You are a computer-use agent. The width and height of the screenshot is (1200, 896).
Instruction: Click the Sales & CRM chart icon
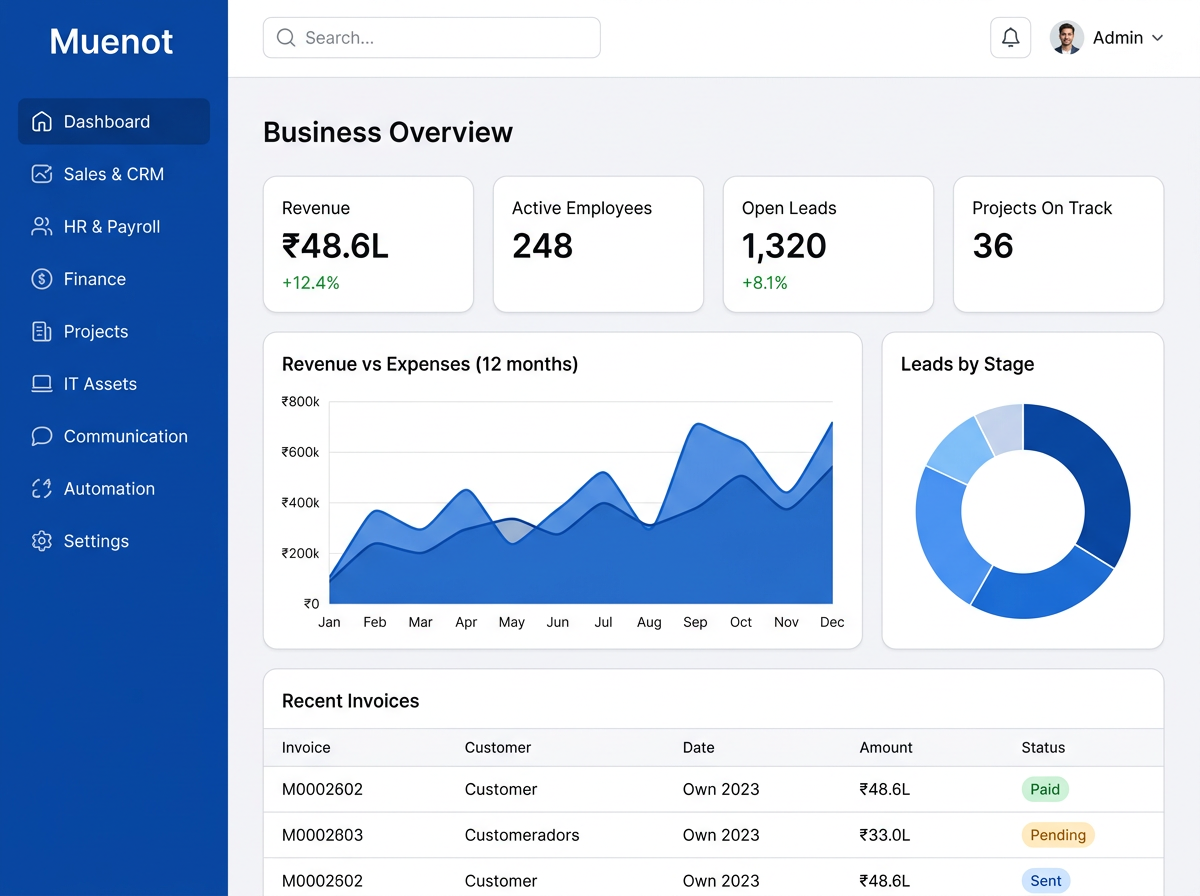point(42,174)
